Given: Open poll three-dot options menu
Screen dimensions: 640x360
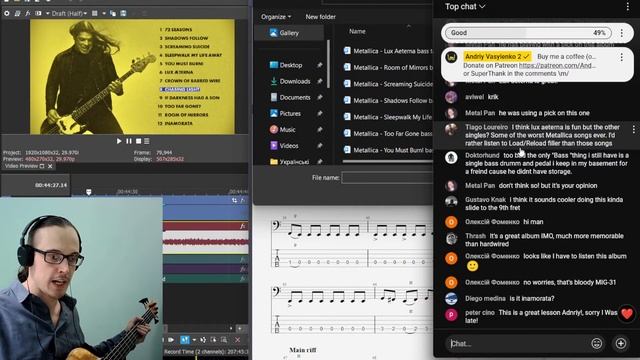Looking at the screenshot, I should click(x=622, y=33).
